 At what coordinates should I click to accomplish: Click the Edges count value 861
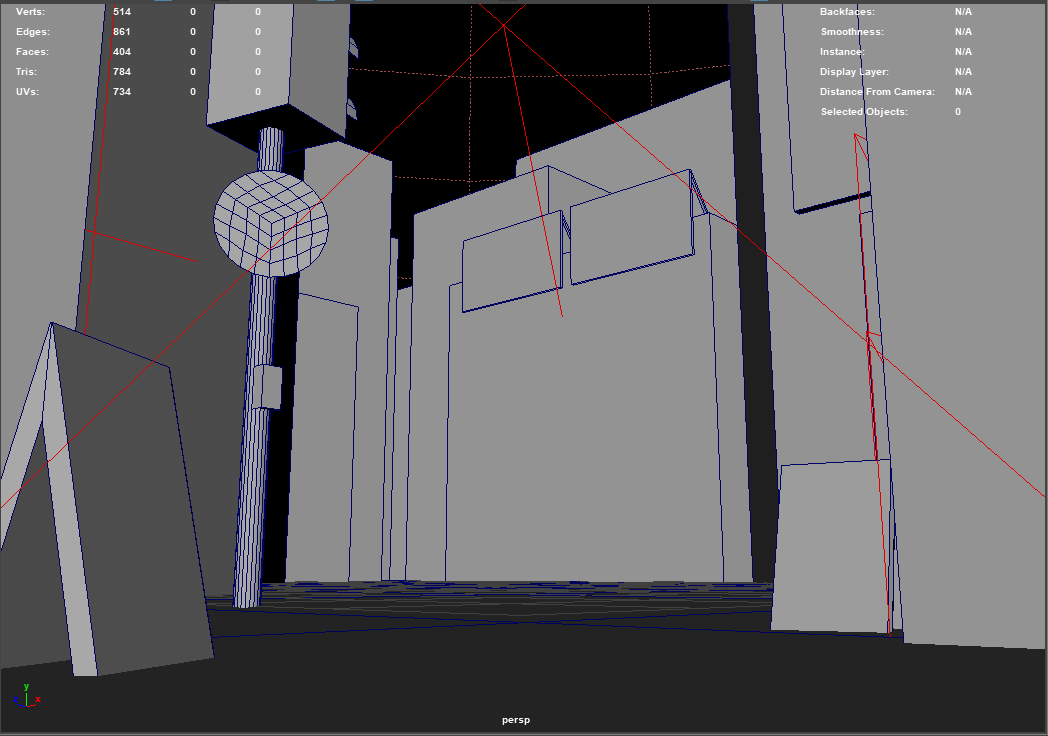[x=122, y=32]
